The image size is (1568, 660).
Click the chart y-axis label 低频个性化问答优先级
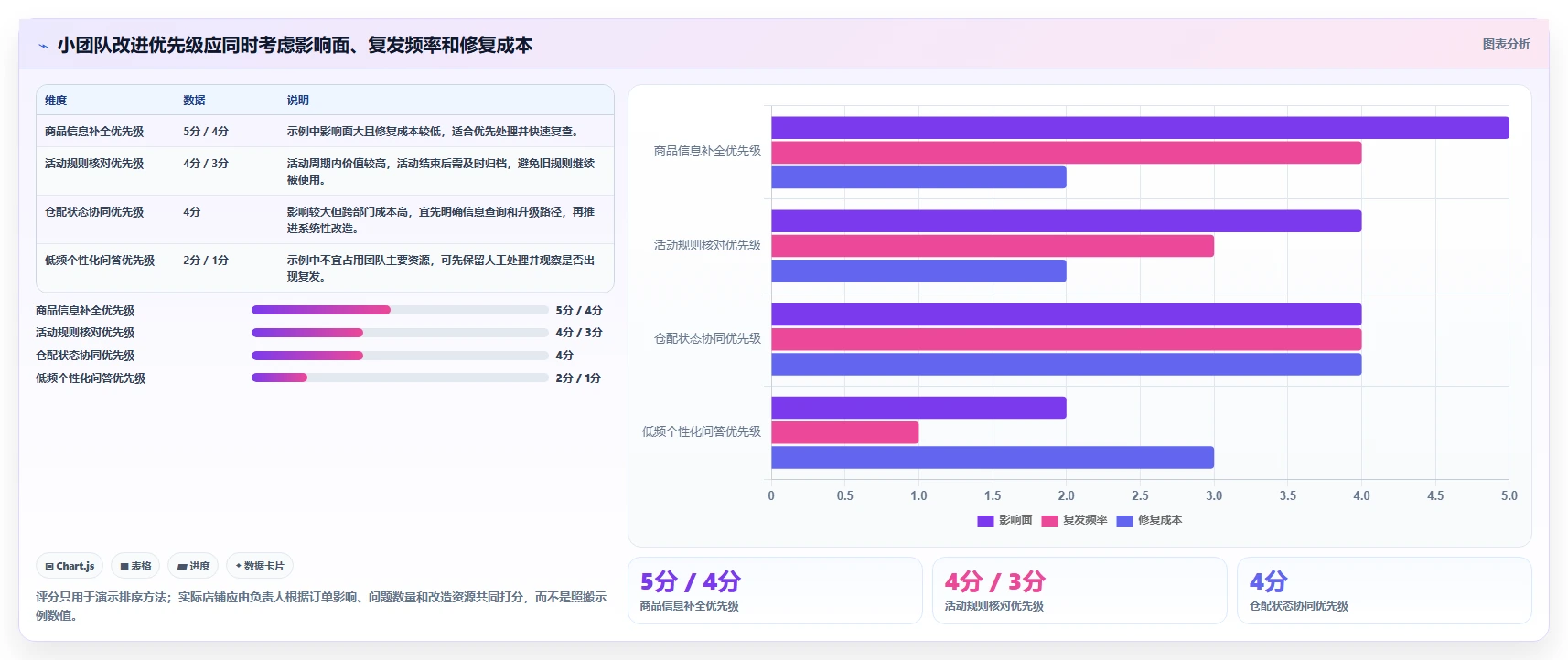click(702, 431)
